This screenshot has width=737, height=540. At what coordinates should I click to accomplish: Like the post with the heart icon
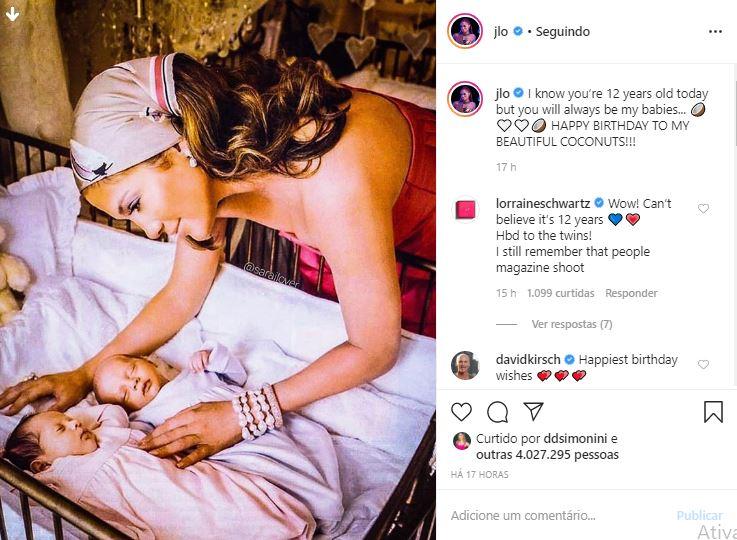(x=461, y=412)
